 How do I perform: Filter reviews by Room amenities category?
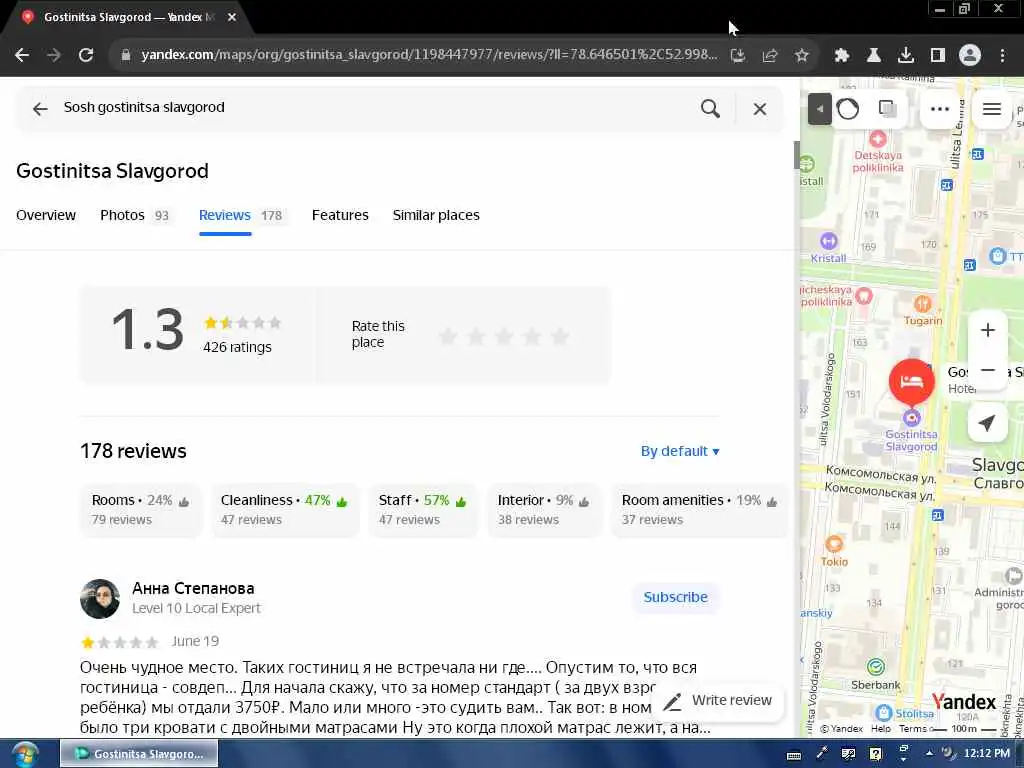click(699, 510)
